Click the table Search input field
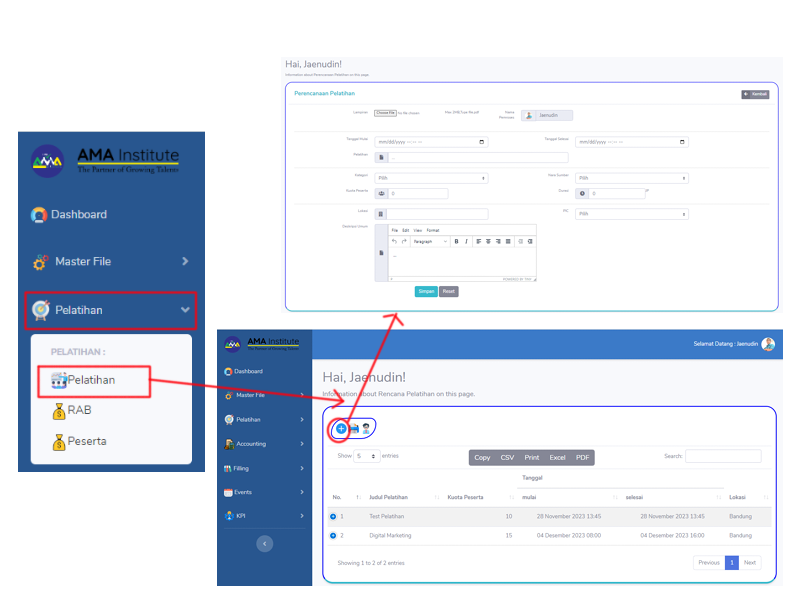The height and width of the screenshot is (596, 787). 722,456
